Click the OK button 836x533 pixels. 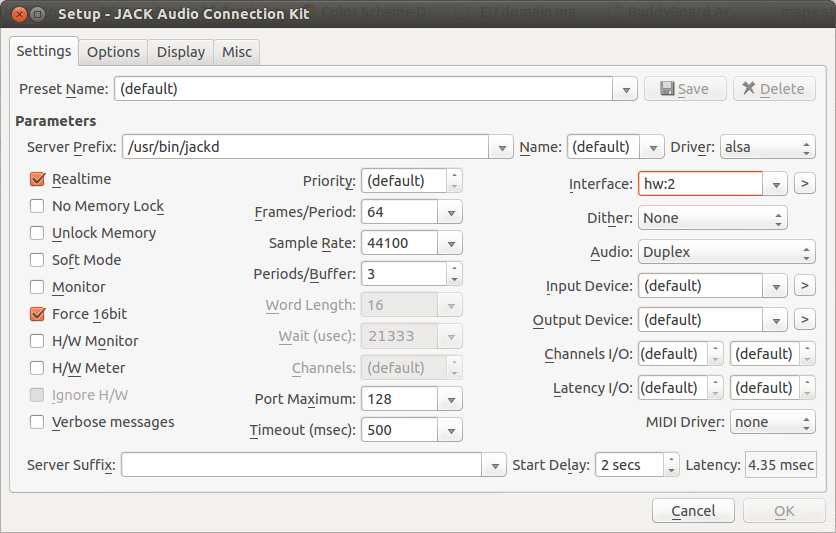[x=784, y=511]
